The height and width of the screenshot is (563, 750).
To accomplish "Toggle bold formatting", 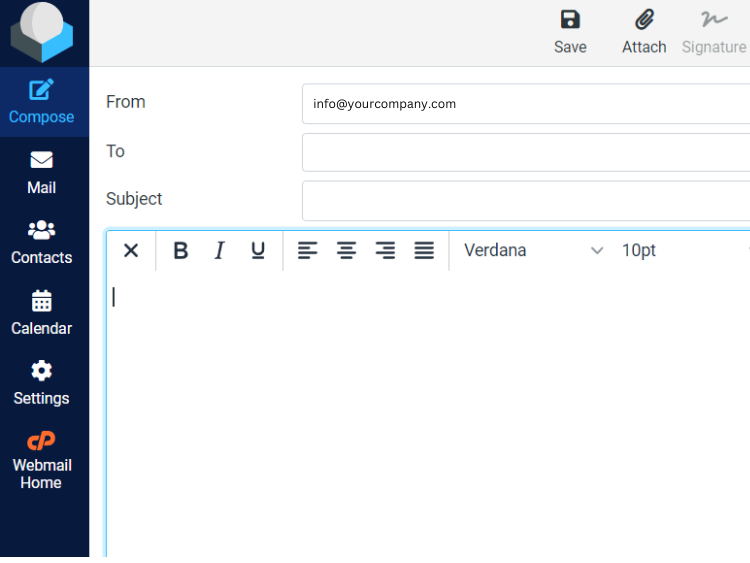I will pos(180,250).
